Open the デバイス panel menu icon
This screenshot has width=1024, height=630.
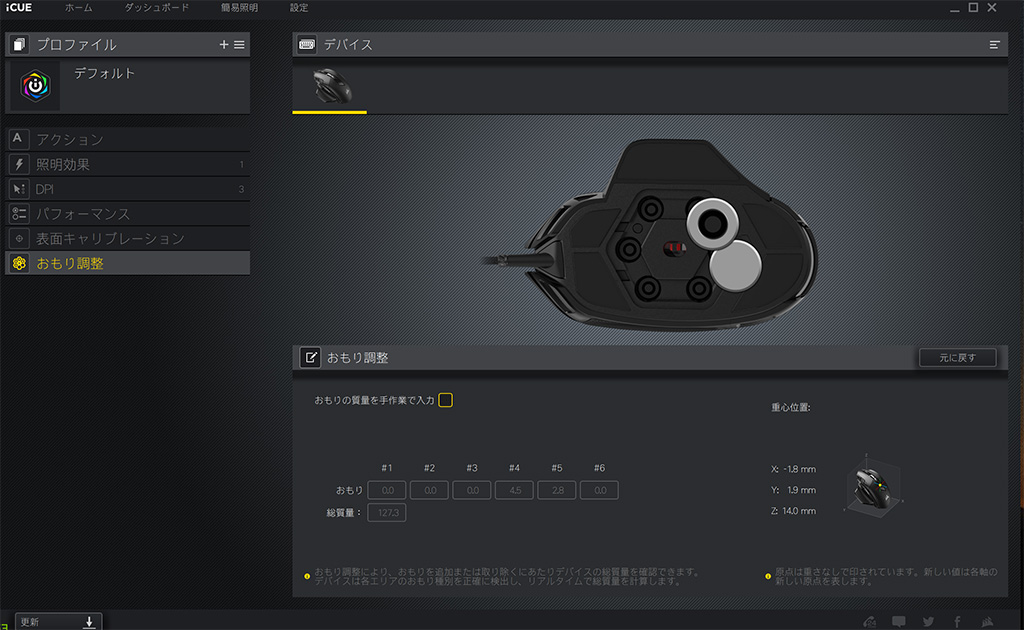[994, 45]
